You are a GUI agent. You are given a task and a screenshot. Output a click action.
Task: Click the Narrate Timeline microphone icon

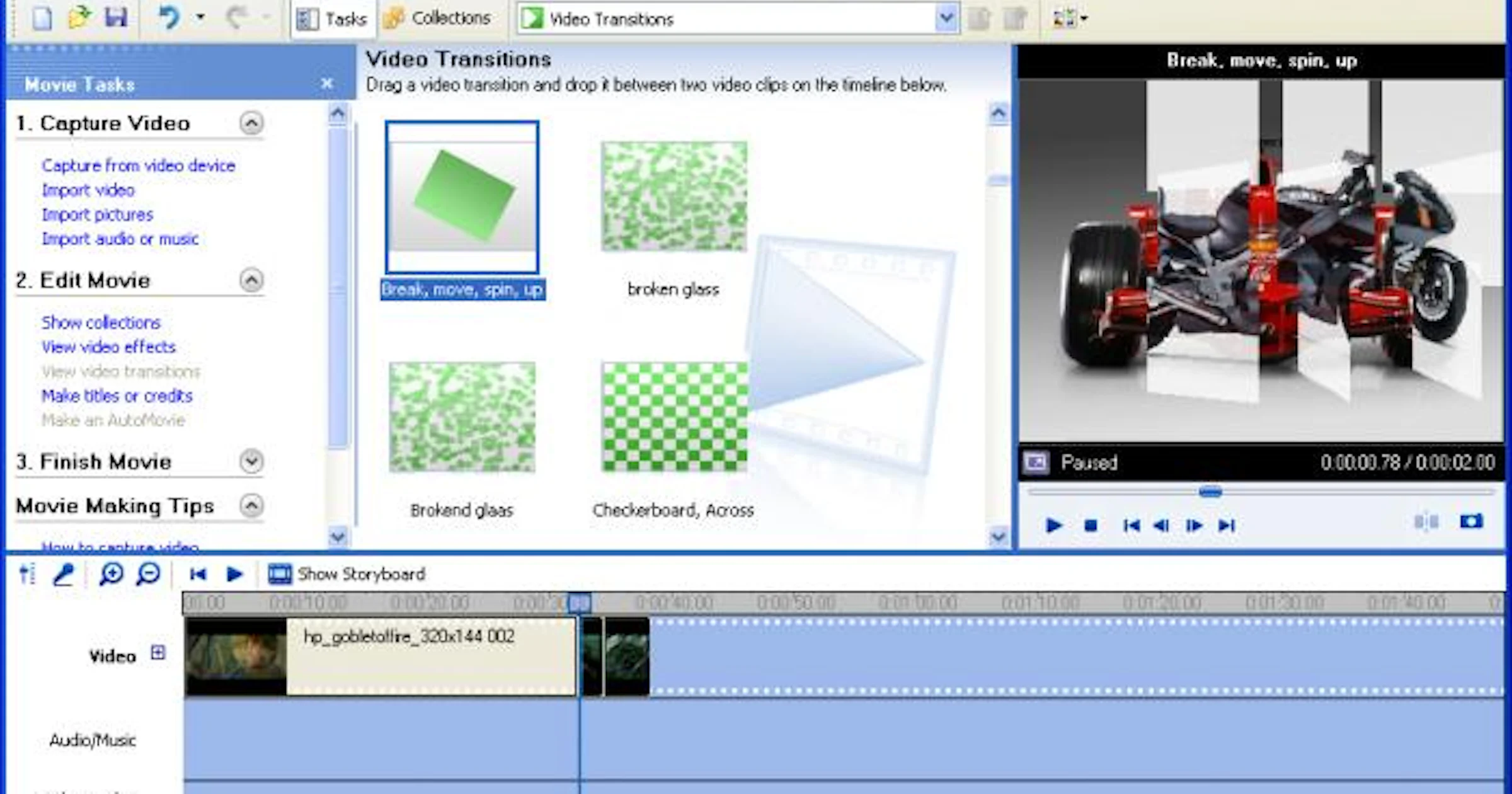click(64, 574)
